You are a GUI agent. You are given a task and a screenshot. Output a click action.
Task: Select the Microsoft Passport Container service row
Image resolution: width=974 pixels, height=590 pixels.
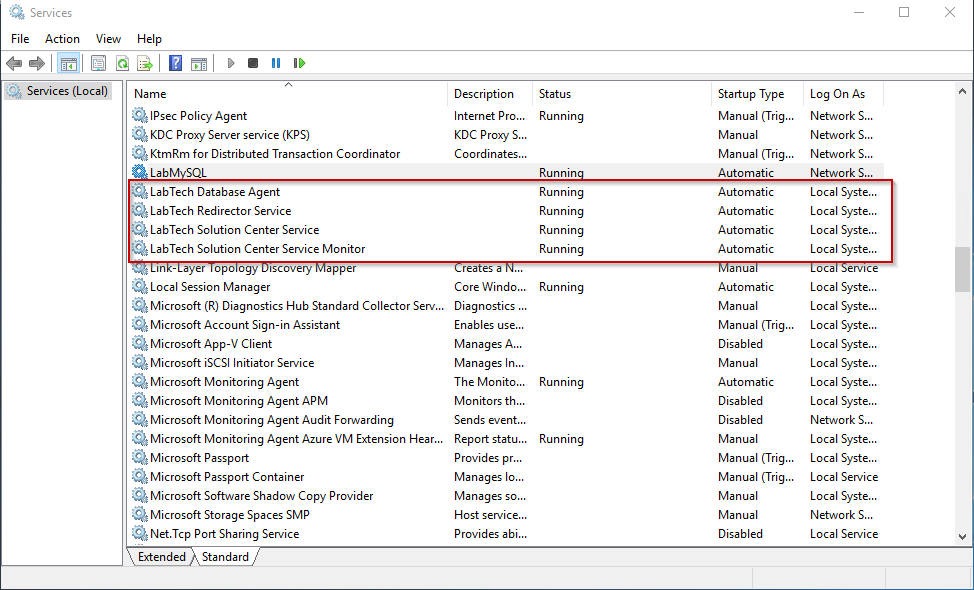pyautogui.click(x=227, y=477)
